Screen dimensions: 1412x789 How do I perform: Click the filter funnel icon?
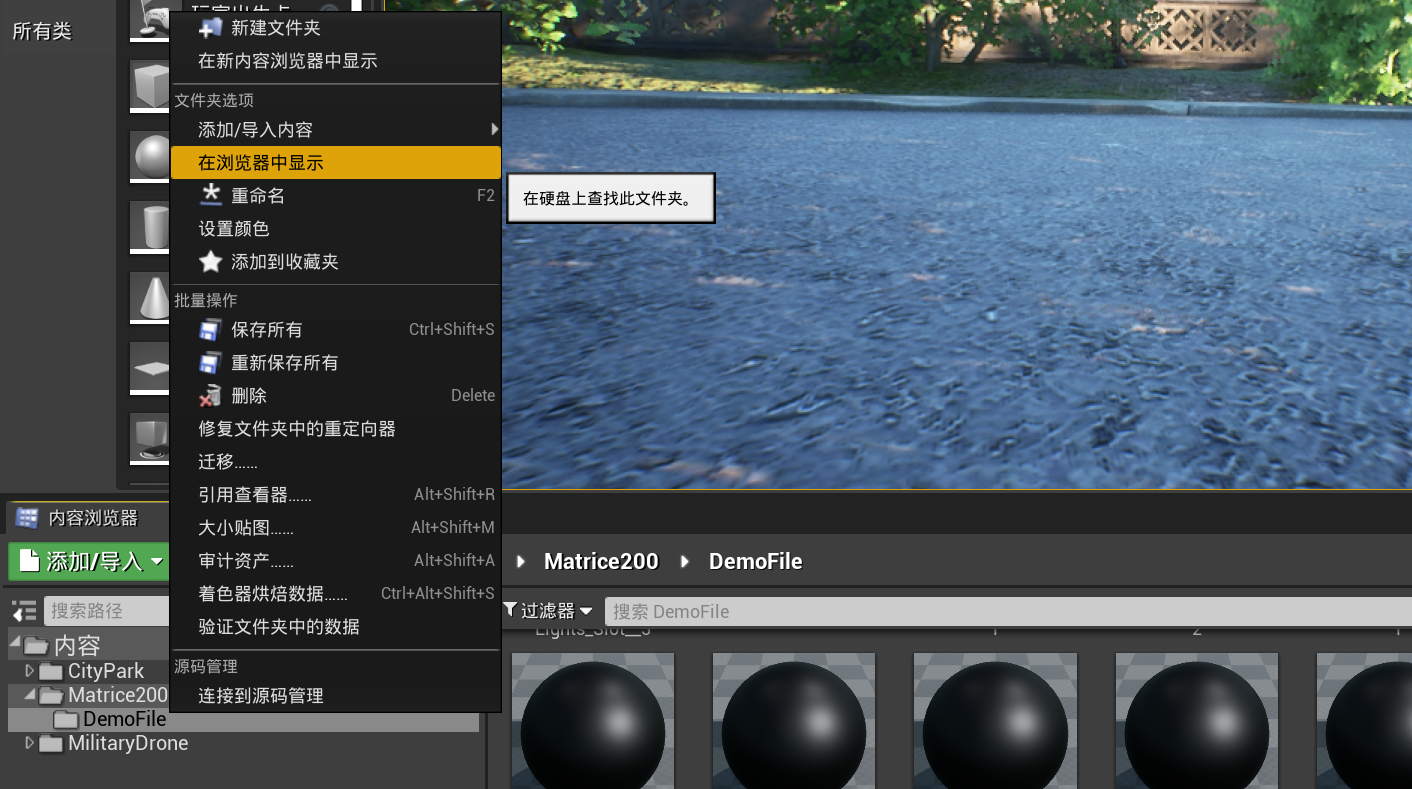pyautogui.click(x=509, y=610)
